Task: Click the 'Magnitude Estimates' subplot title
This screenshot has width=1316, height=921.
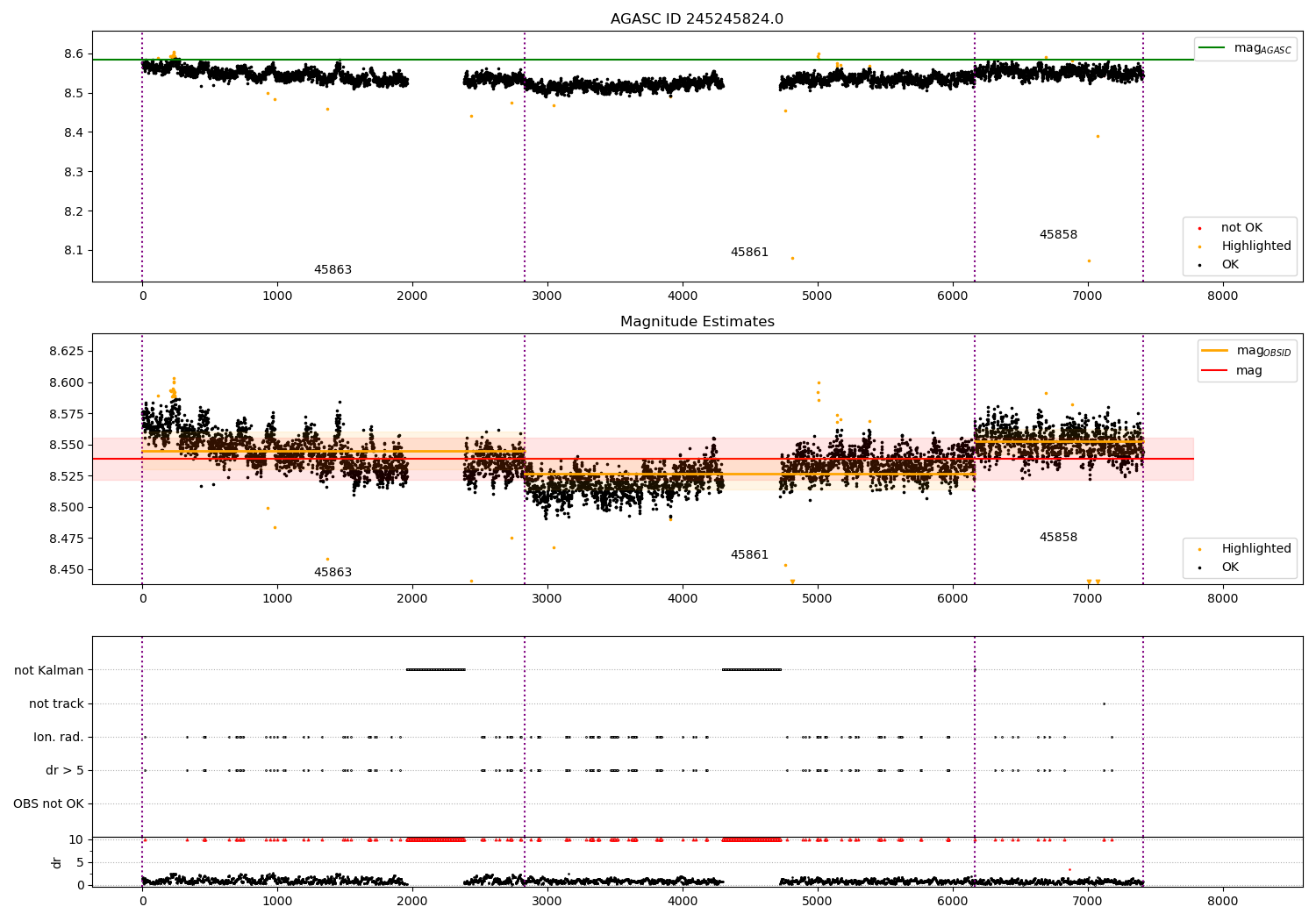Action: pyautogui.click(x=697, y=322)
